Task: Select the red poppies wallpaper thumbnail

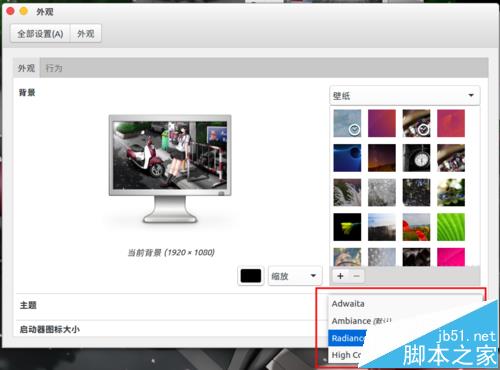Action: click(416, 227)
